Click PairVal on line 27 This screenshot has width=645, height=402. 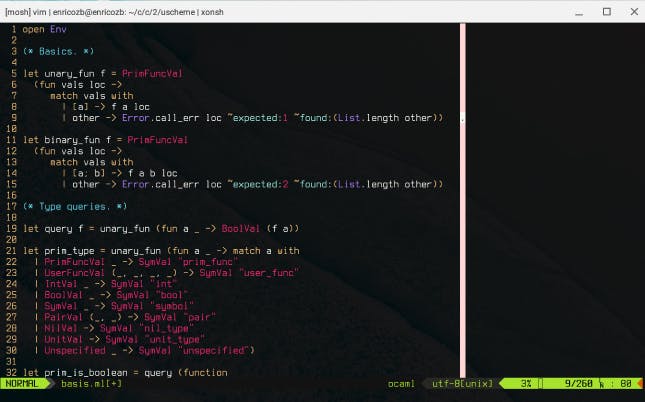click(64, 318)
